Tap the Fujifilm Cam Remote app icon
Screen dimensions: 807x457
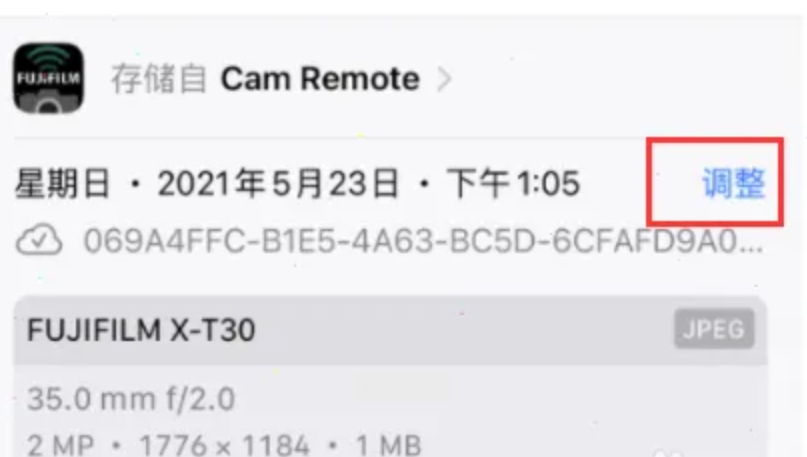pos(48,78)
